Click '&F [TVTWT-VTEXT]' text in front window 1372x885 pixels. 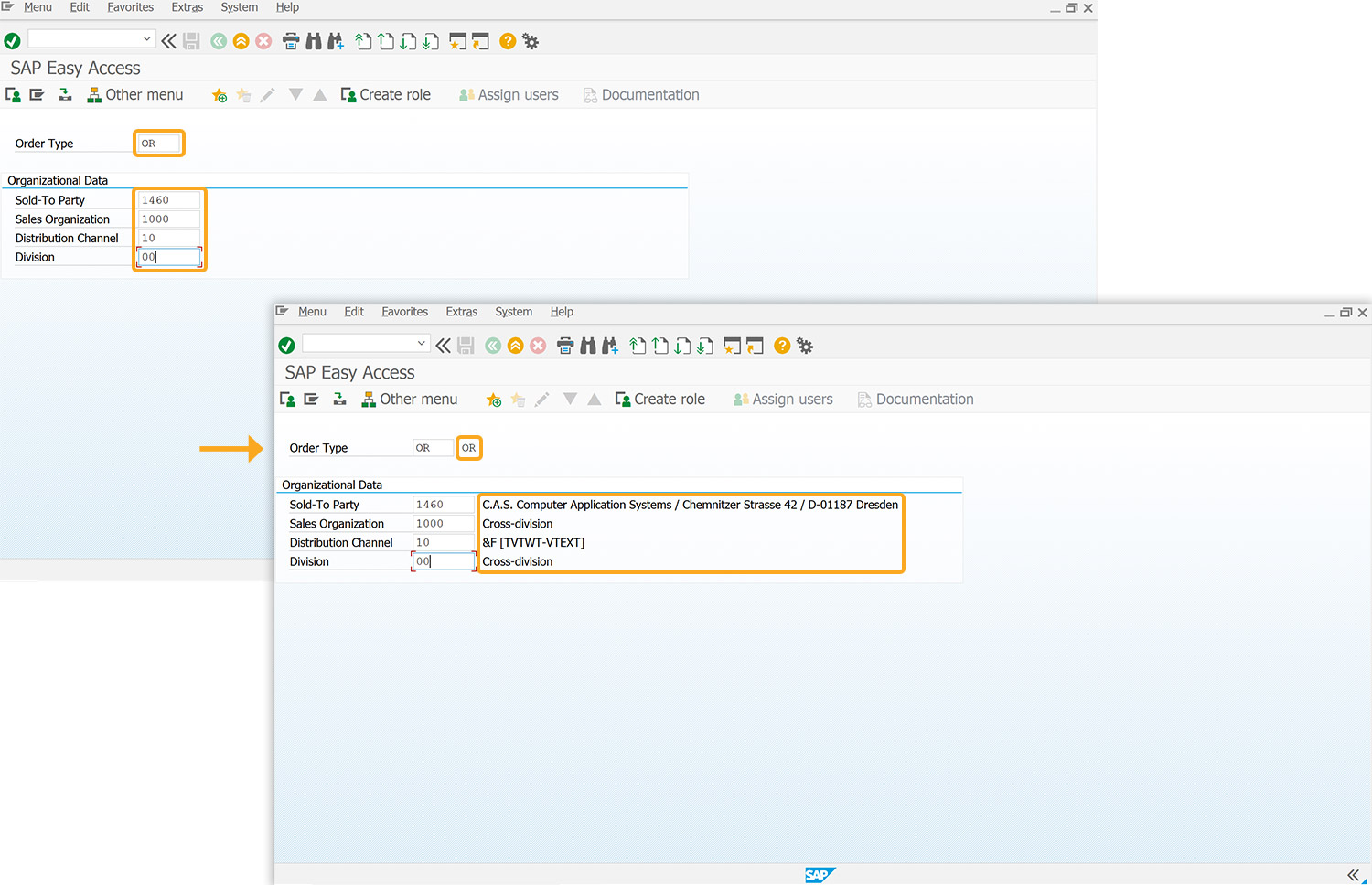pyautogui.click(x=533, y=543)
